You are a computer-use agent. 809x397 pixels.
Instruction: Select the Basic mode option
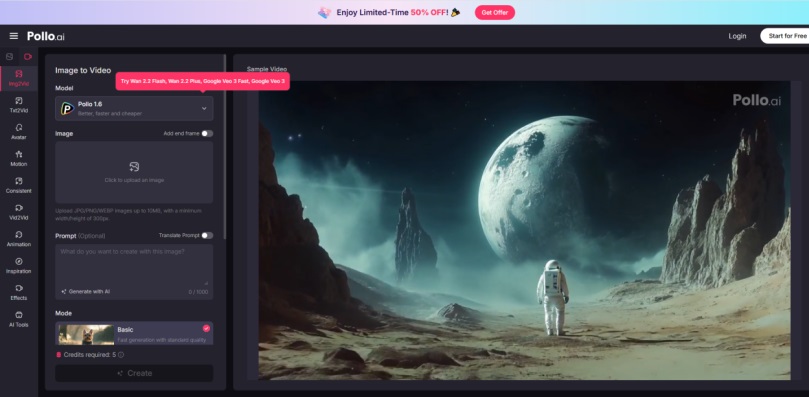134,334
